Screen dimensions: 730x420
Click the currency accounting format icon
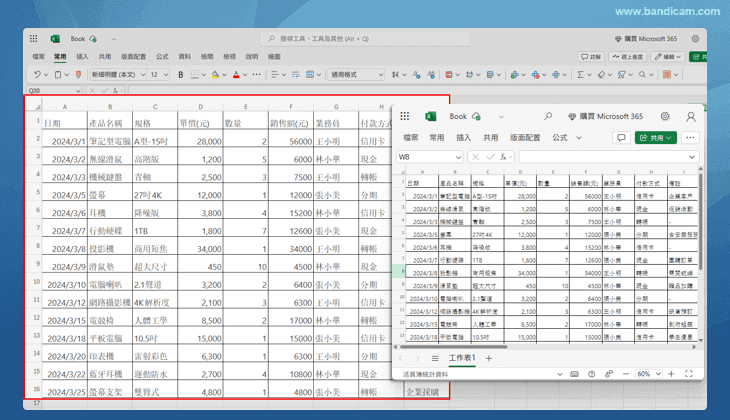395,75
